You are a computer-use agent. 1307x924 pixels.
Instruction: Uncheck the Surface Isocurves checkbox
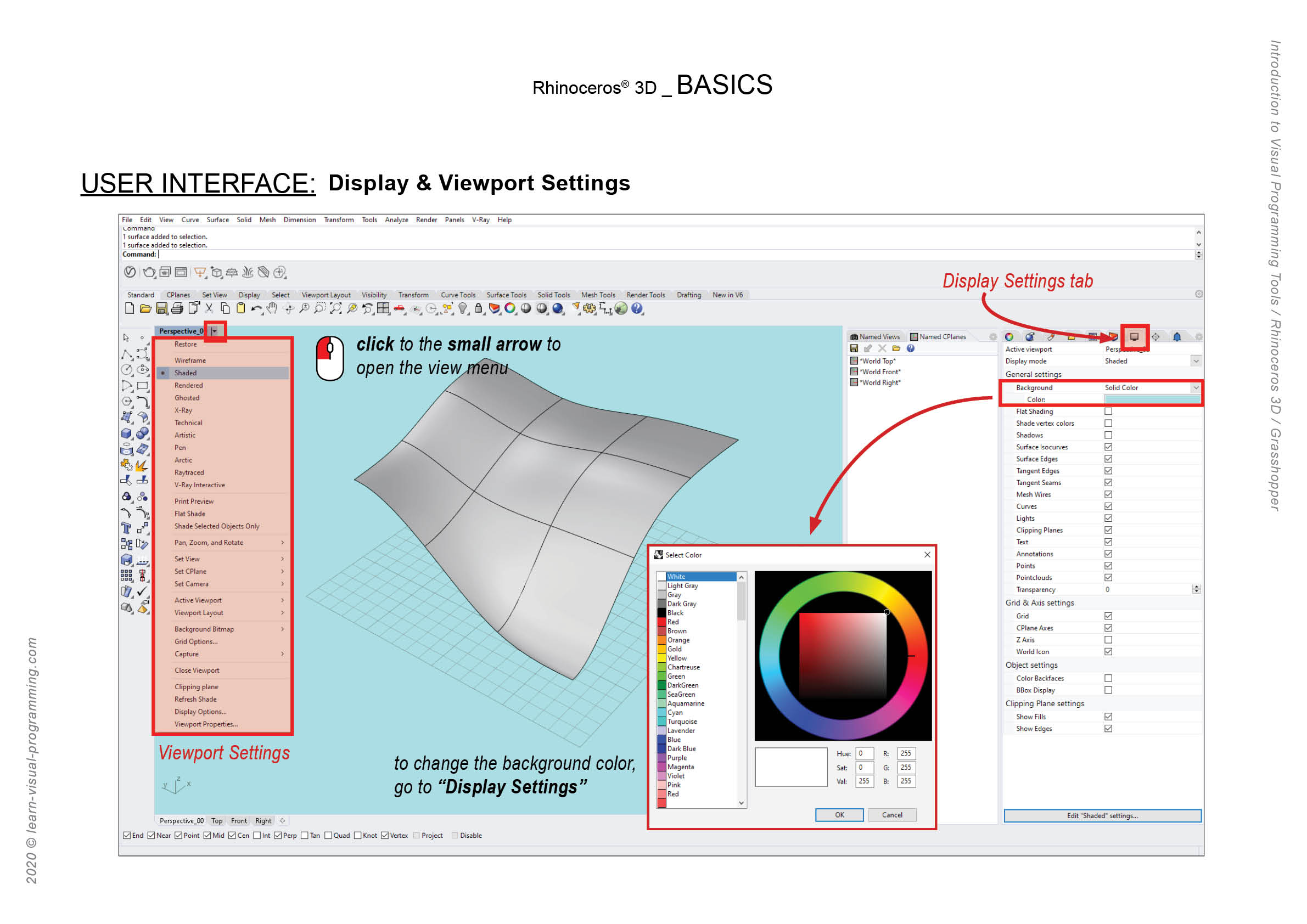[x=1109, y=447]
